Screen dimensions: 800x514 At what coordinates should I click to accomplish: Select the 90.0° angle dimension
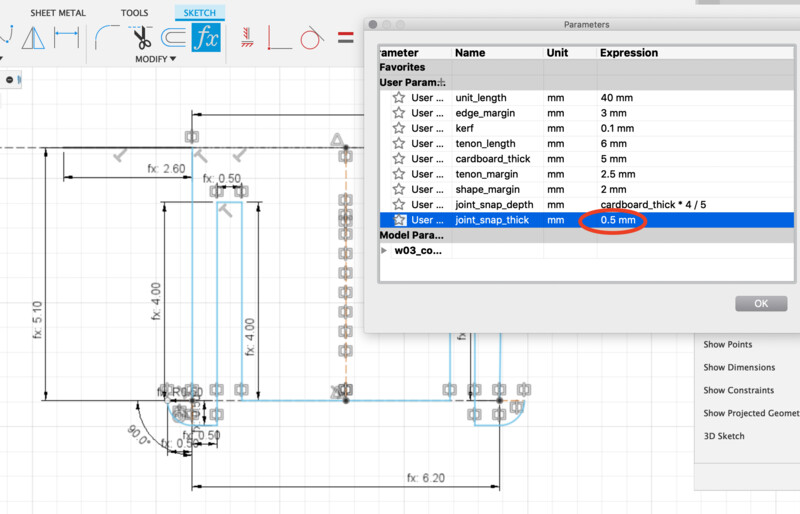click(x=139, y=435)
